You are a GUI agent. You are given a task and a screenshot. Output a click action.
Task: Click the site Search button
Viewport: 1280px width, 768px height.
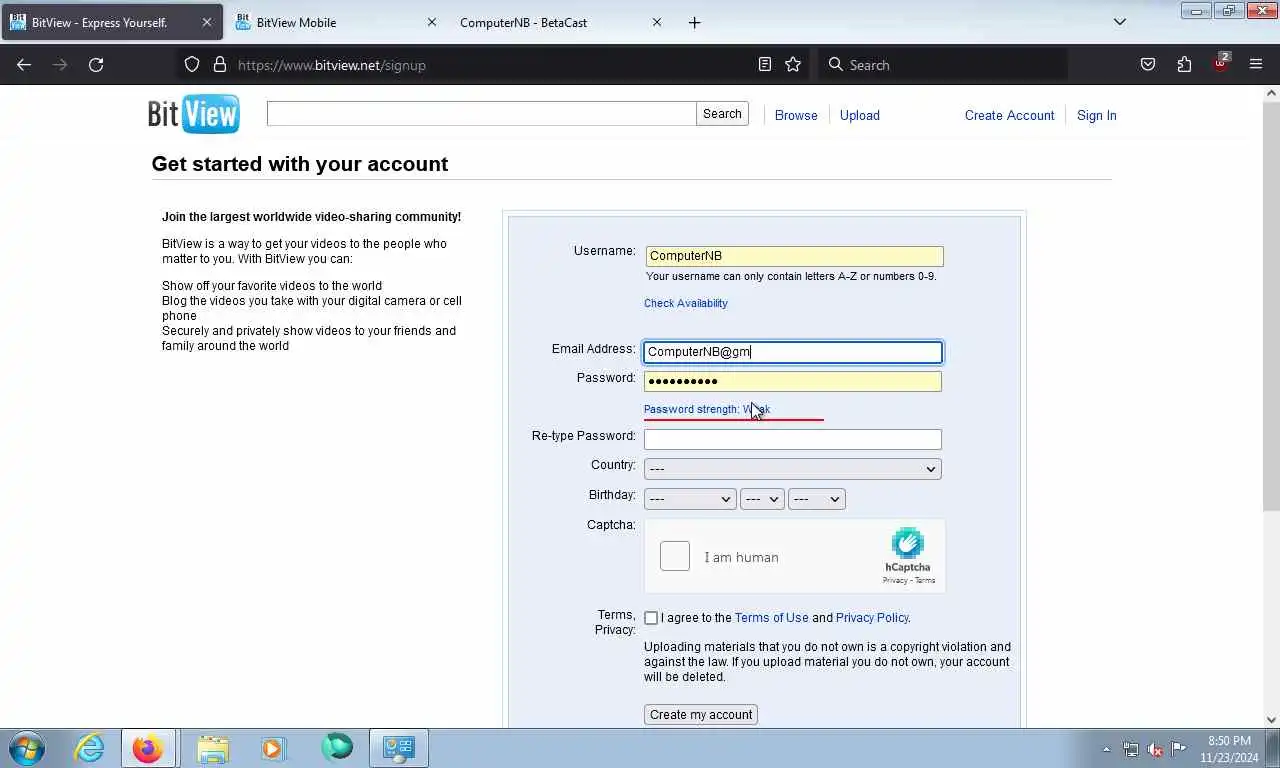click(x=722, y=114)
